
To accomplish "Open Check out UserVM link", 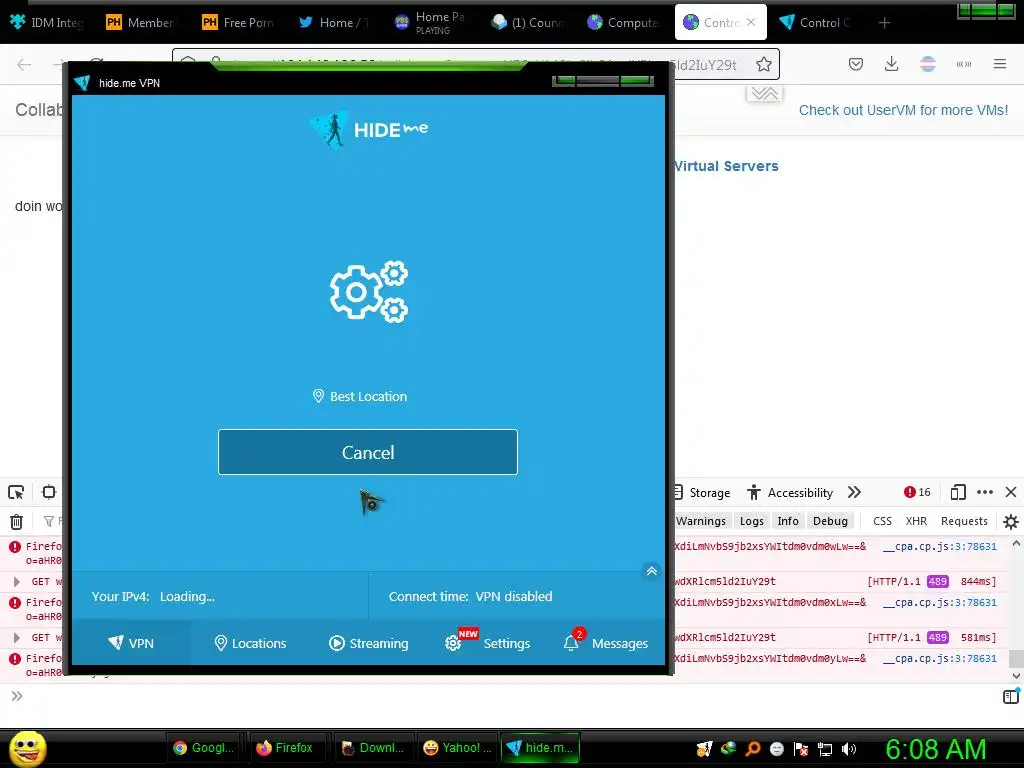I will point(903,110).
